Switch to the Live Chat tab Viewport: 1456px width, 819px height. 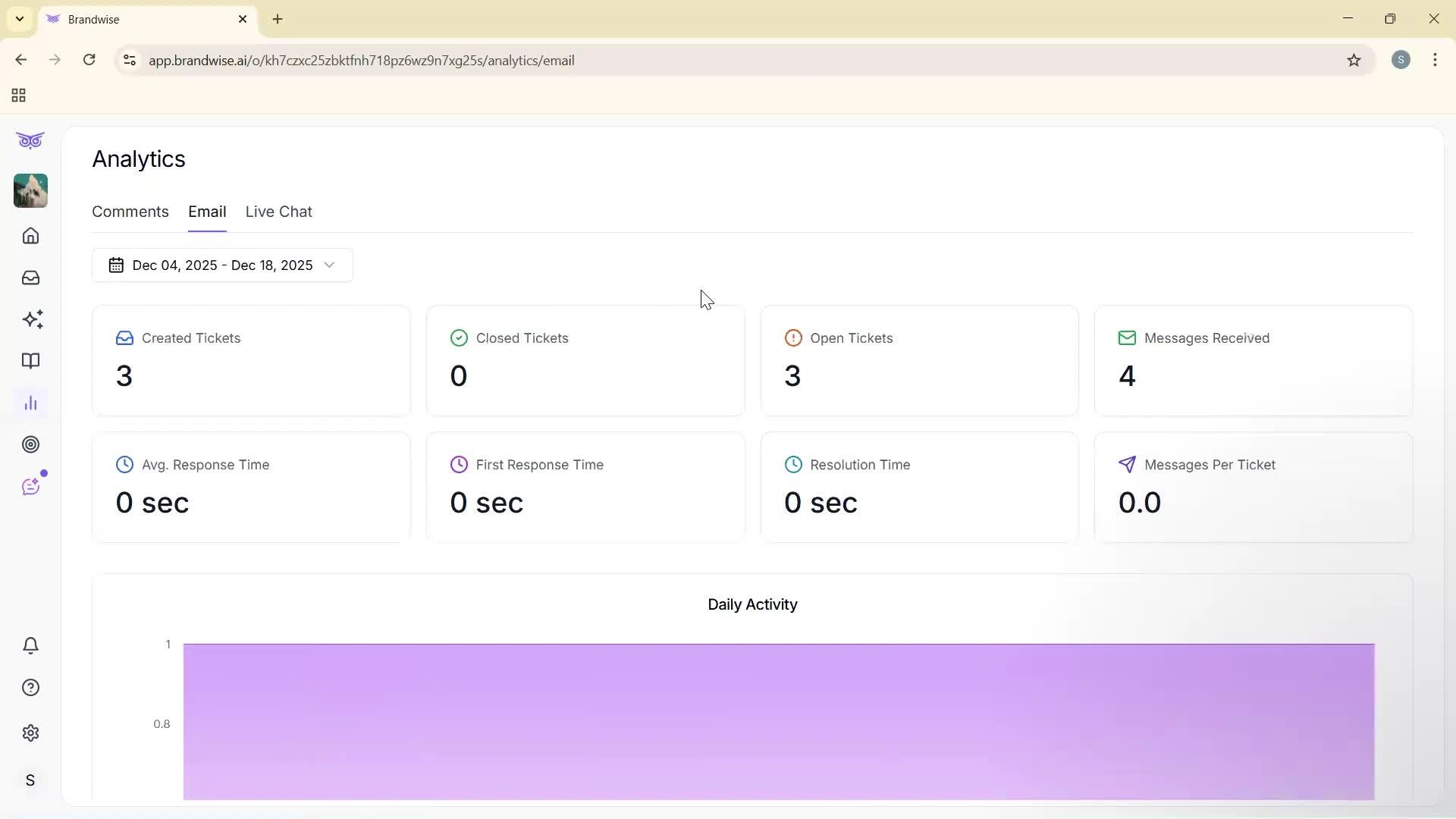tap(278, 212)
